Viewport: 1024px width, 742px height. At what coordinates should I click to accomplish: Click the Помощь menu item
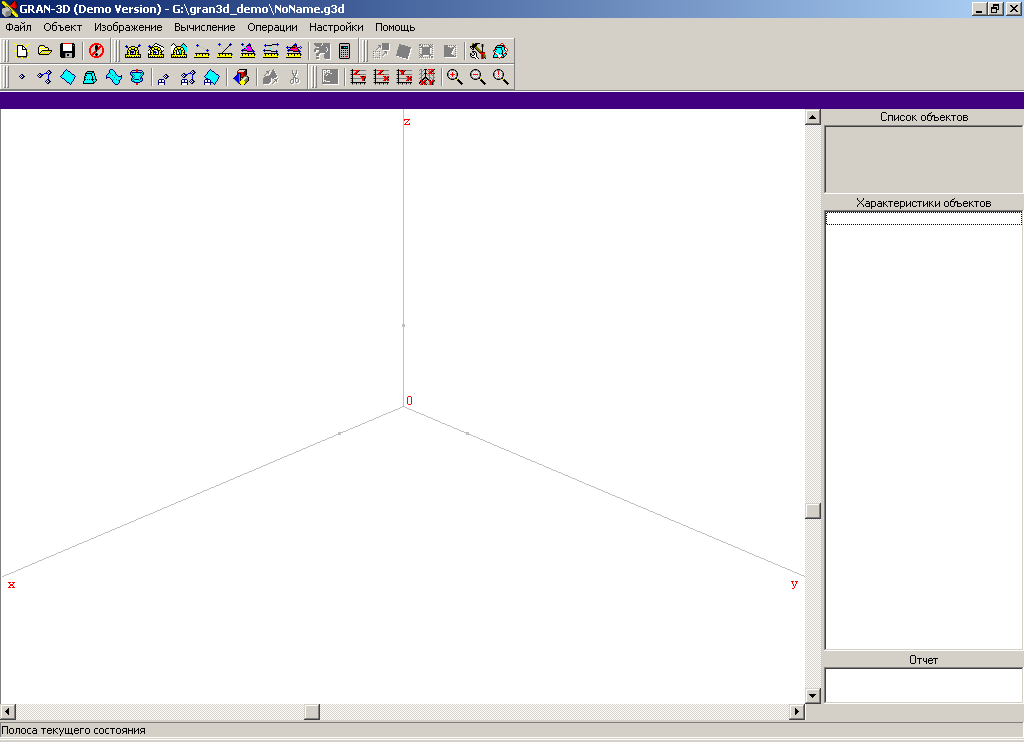395,27
